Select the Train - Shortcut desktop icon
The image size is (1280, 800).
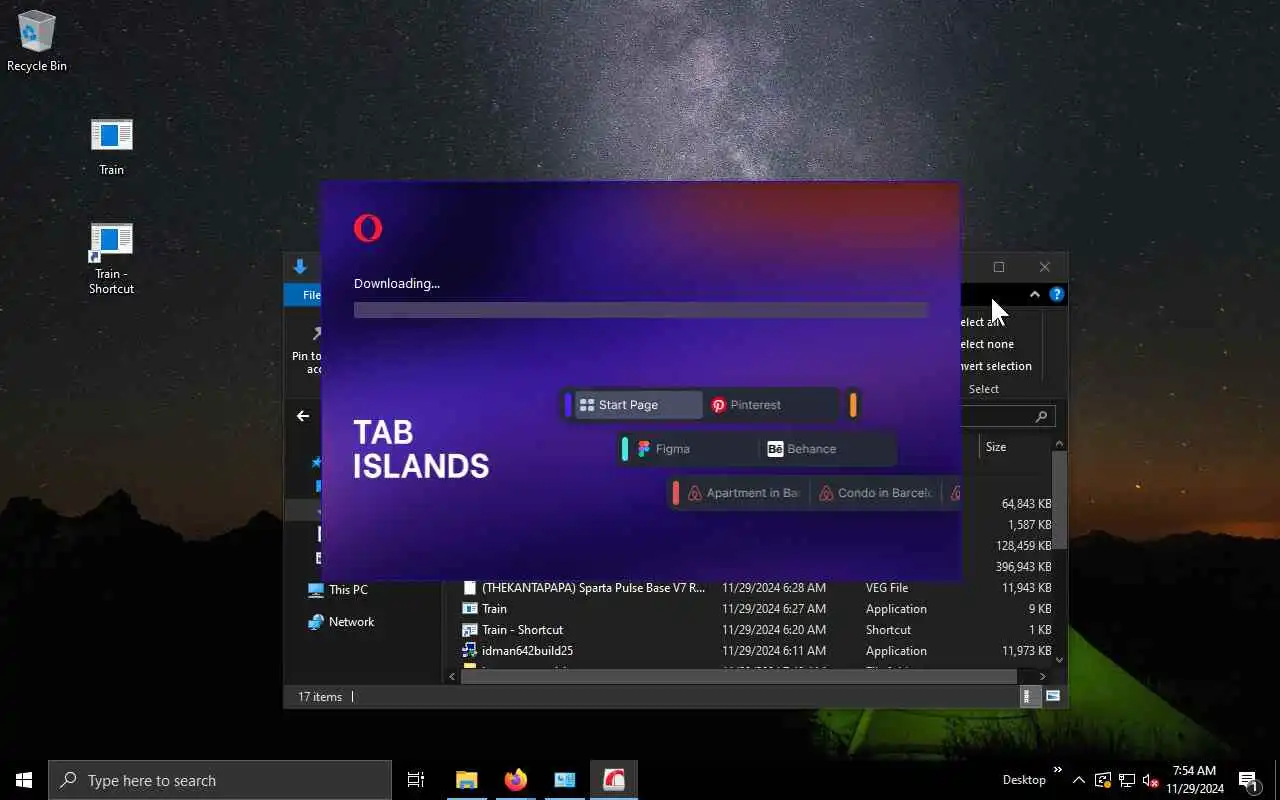tap(111, 258)
